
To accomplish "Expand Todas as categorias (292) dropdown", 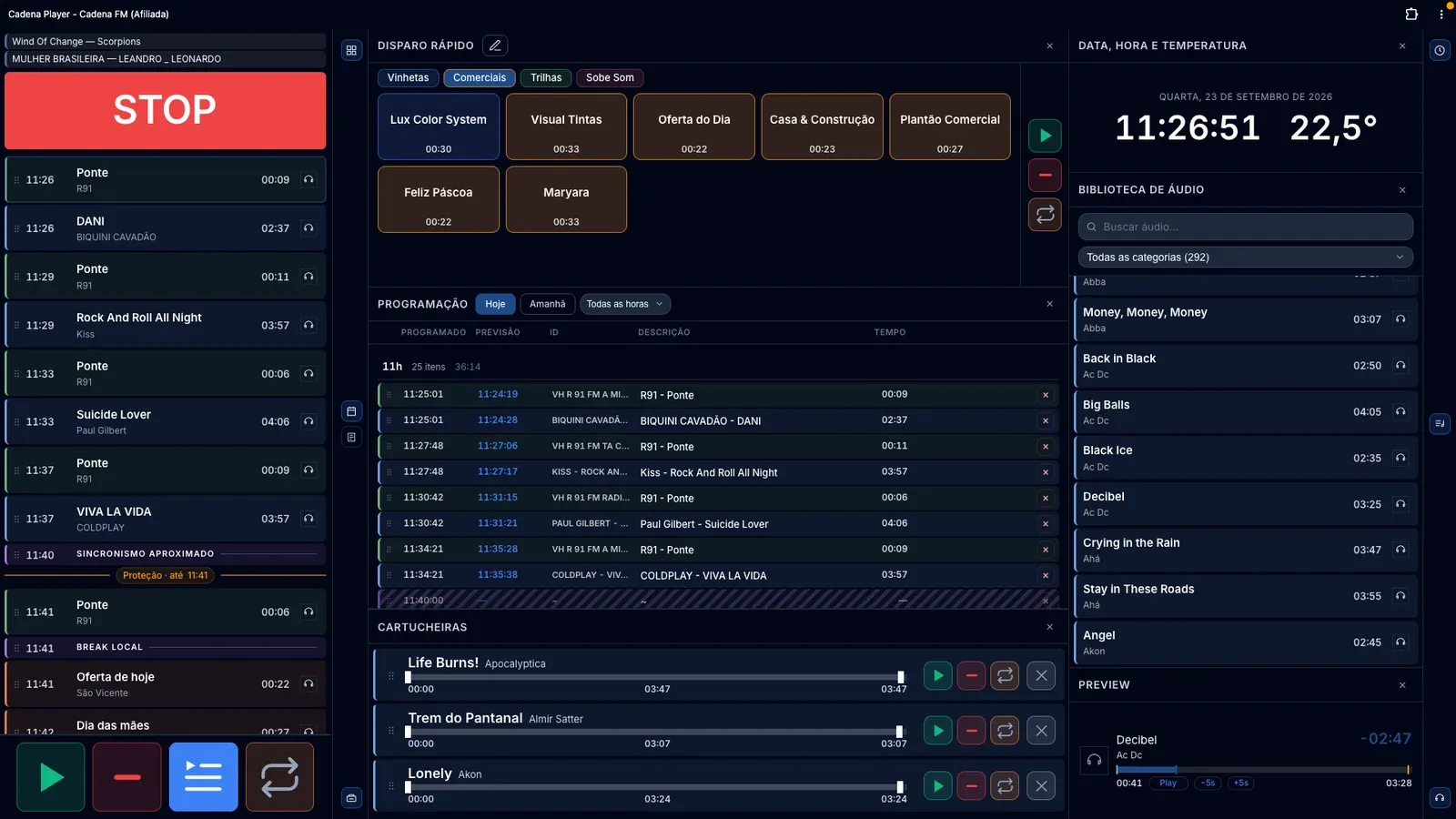I will click(x=1245, y=258).
